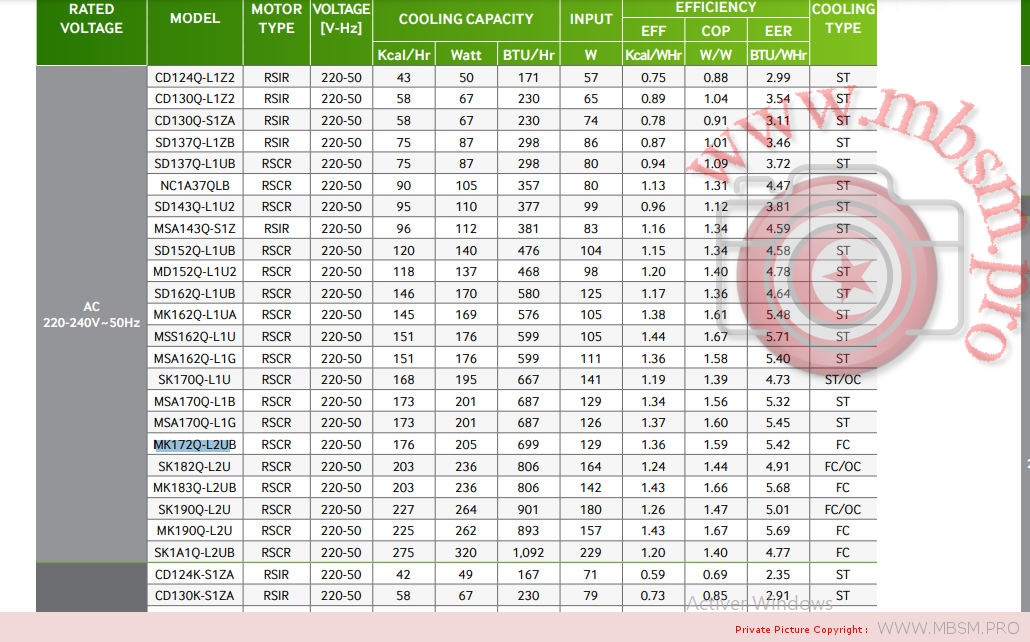
Task: Click the COOLING CAPACITY header
Action: 465,19
